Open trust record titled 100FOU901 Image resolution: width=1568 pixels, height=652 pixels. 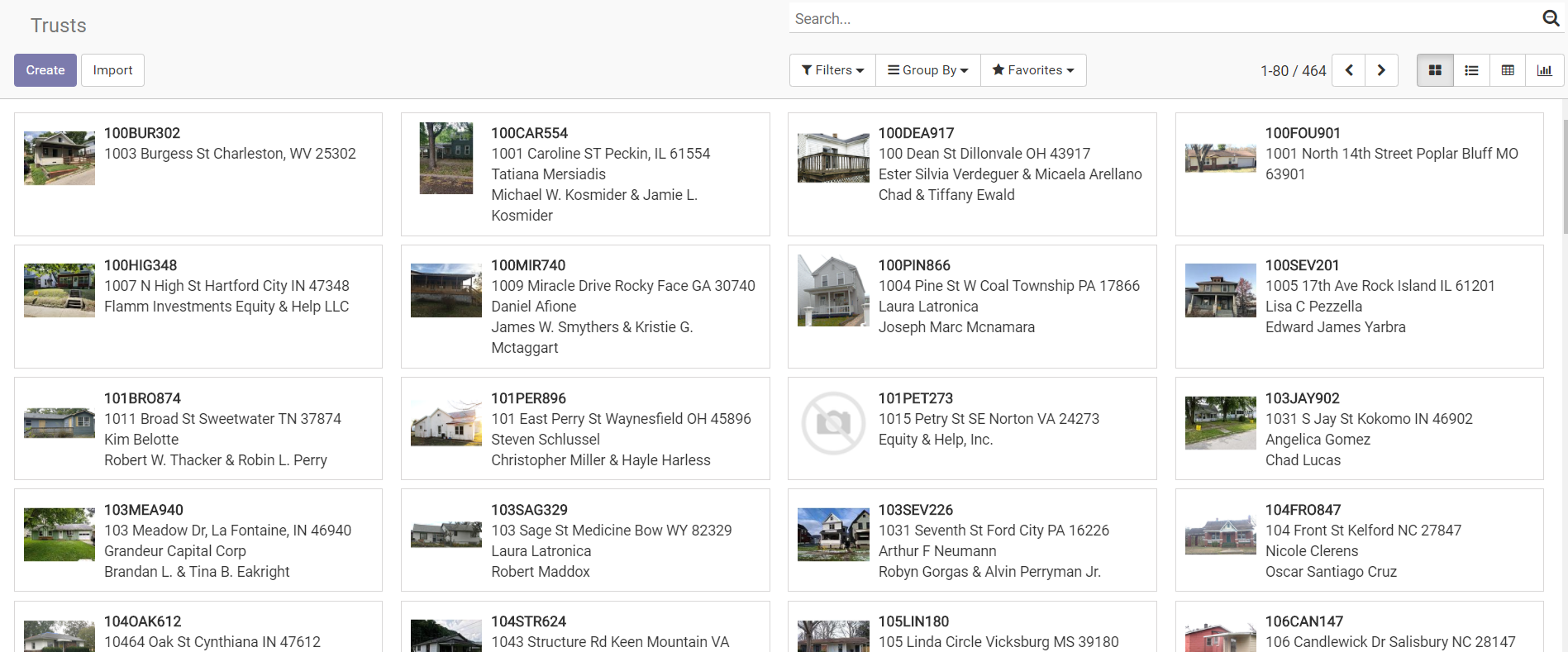pyautogui.click(x=1303, y=133)
